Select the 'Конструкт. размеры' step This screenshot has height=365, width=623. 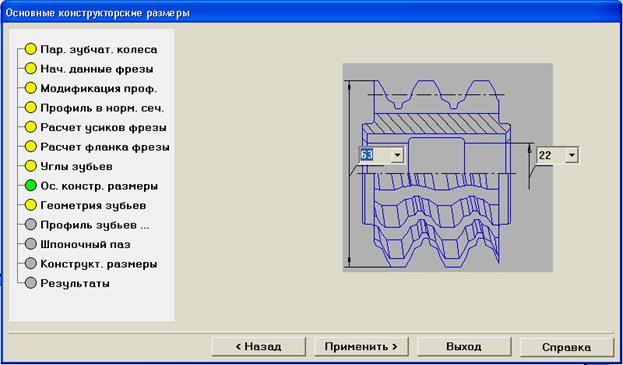coord(99,264)
